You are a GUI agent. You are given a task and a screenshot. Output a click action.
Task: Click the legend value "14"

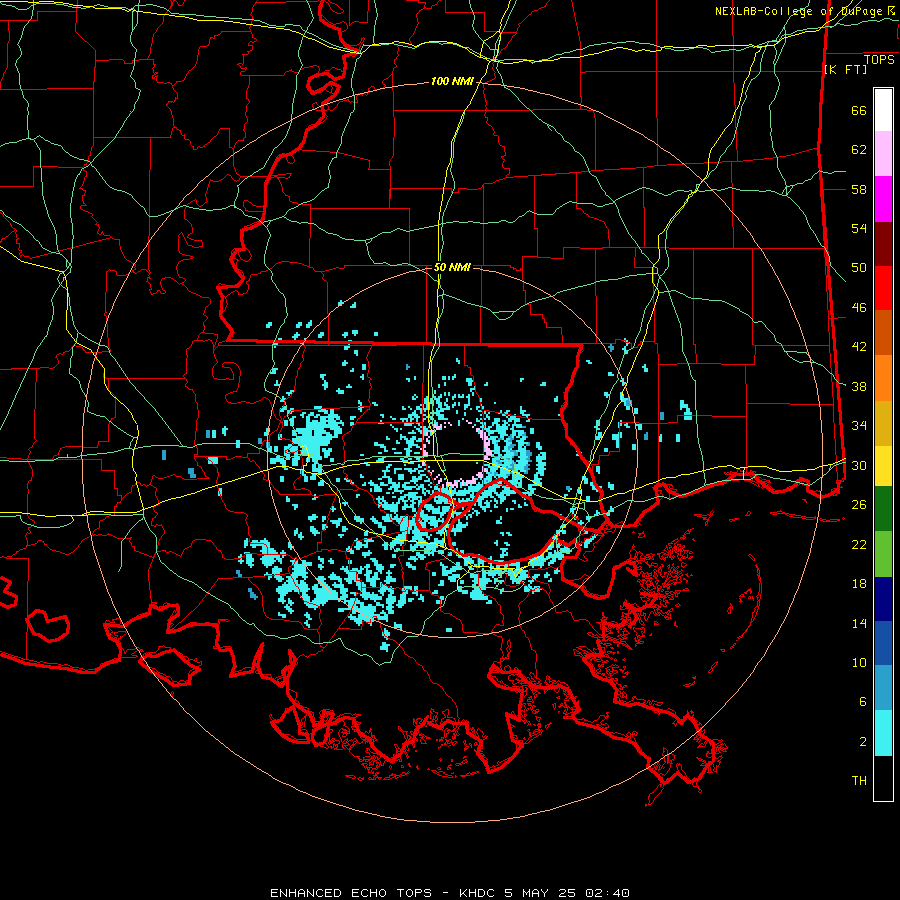pyautogui.click(x=859, y=623)
